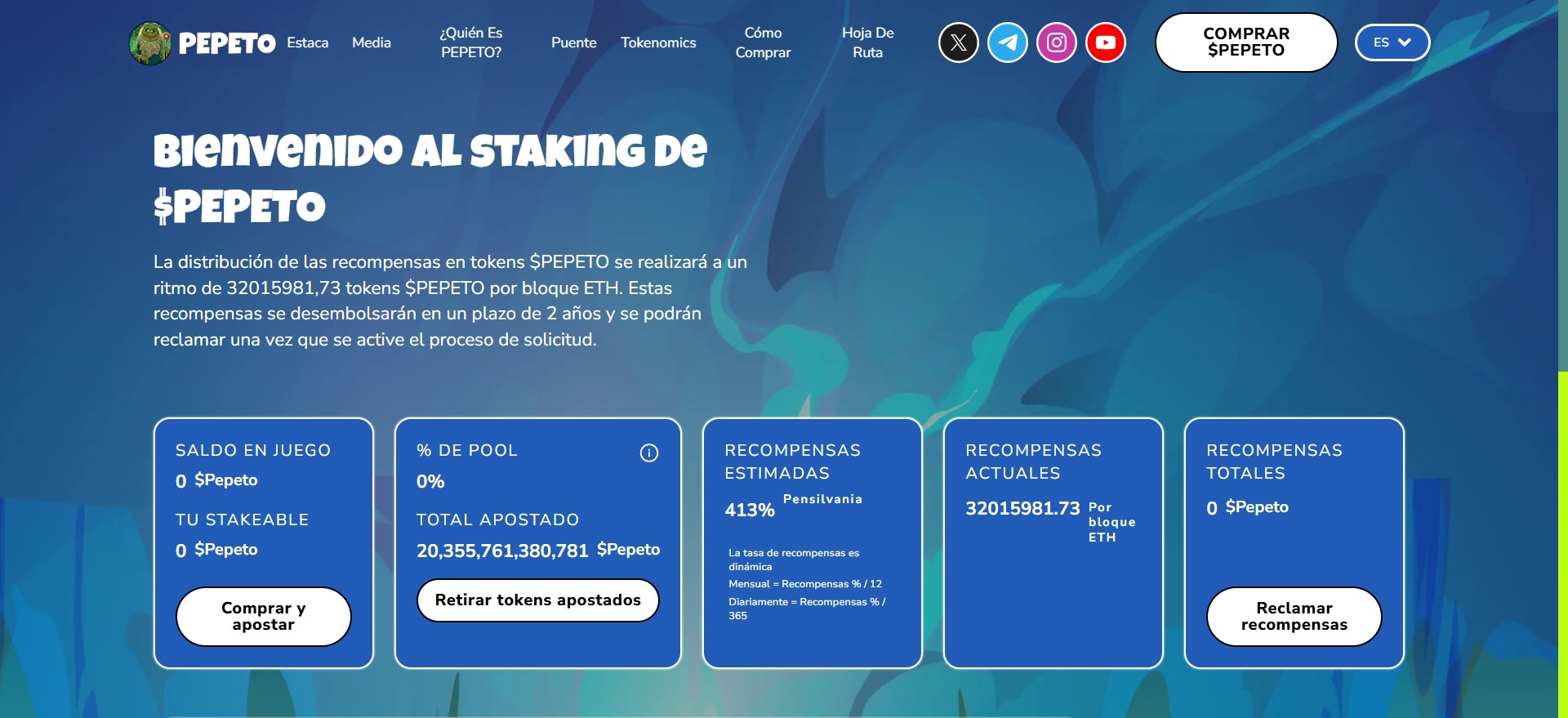Click the Bienvenido al Staking de $PEPETO heading

tap(430, 178)
